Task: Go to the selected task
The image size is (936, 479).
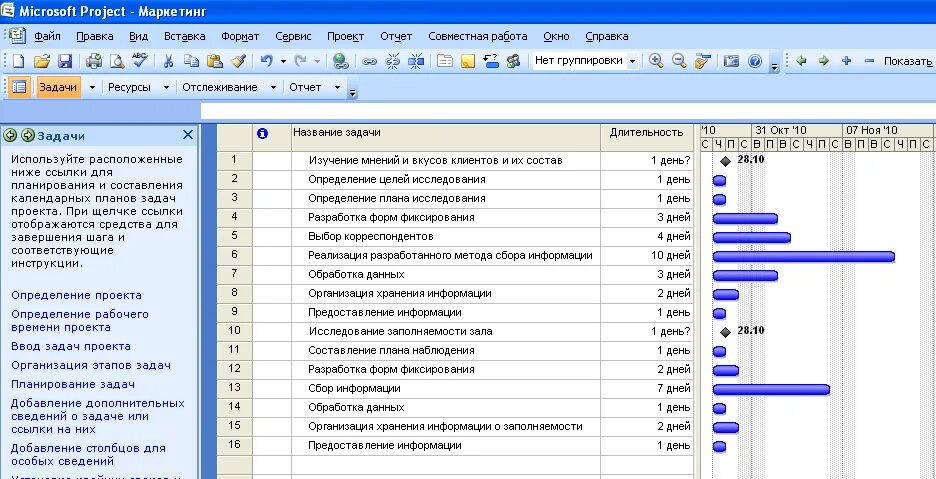Action: click(x=702, y=61)
